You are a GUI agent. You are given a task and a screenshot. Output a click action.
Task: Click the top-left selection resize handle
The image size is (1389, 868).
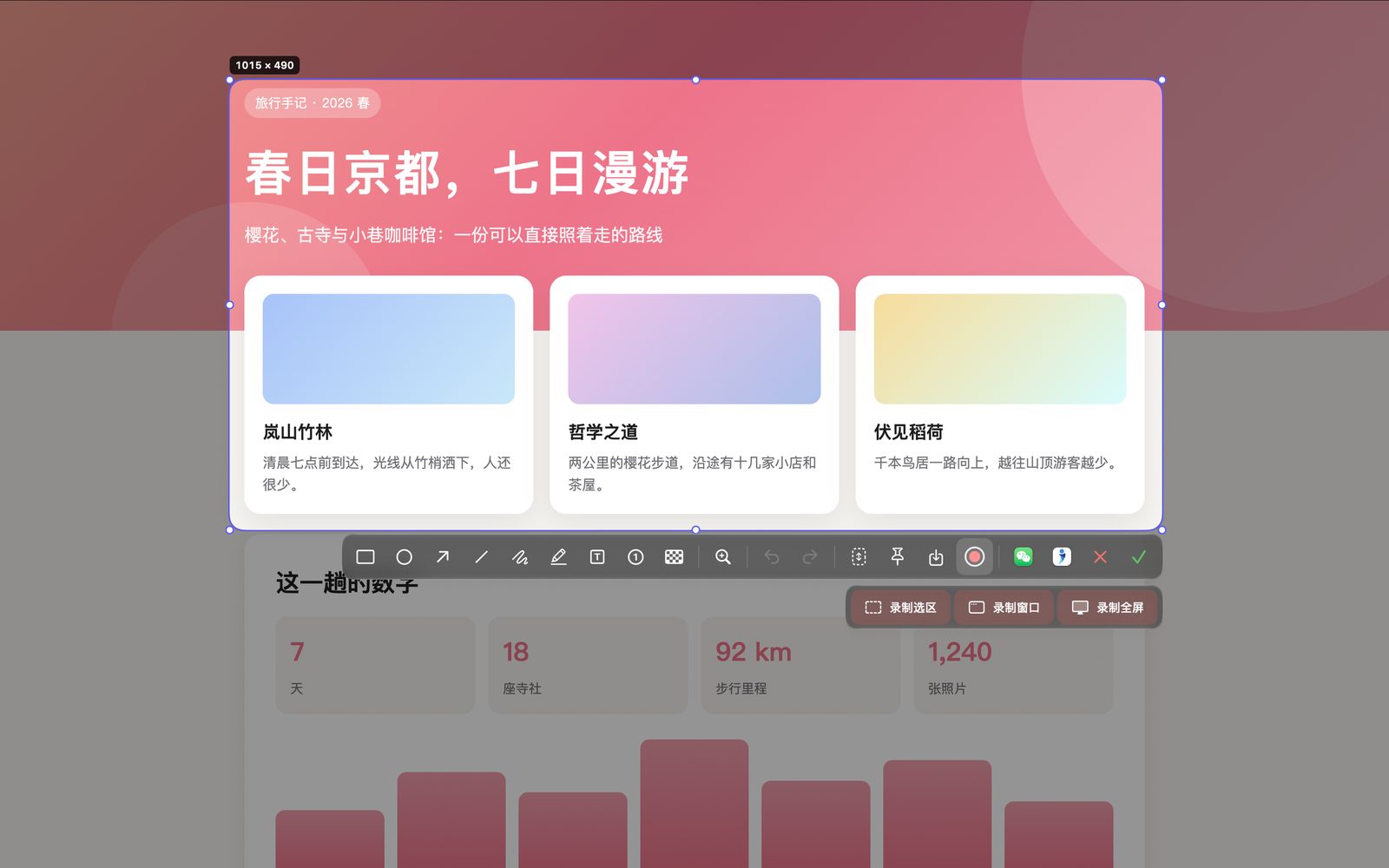pyautogui.click(x=230, y=80)
